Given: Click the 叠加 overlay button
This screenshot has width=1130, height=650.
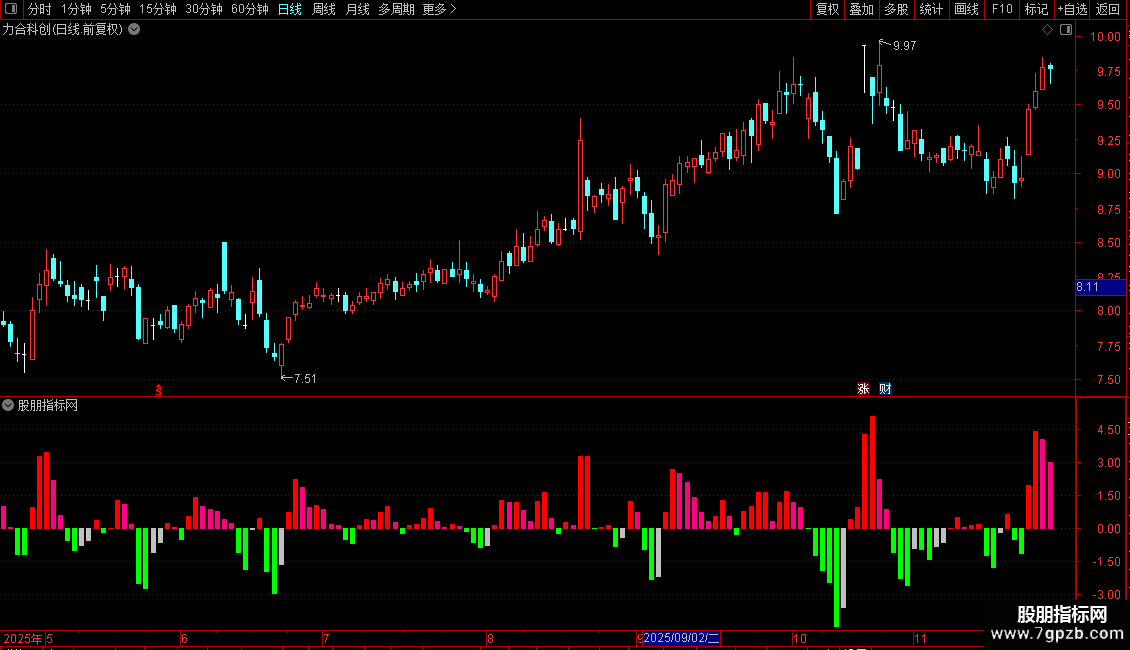Looking at the screenshot, I should 862,9.
